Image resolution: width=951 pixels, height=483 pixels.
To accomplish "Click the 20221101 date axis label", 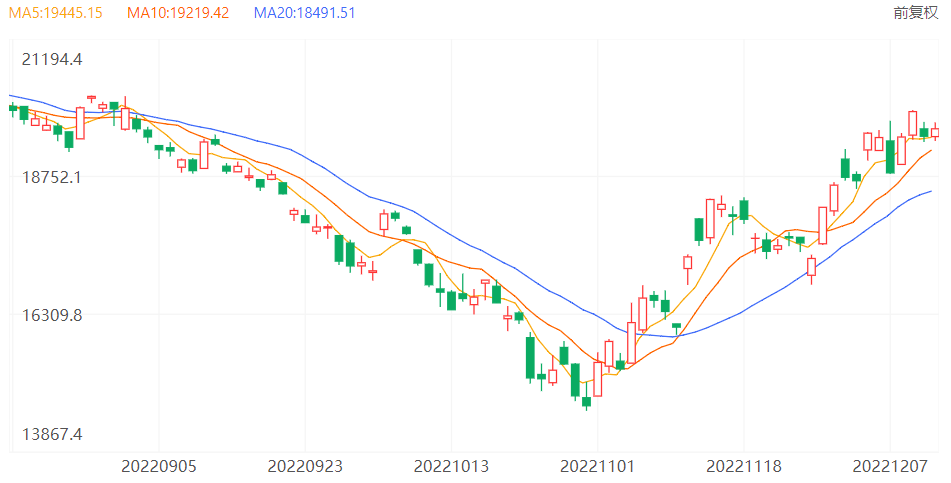I will coord(597,466).
